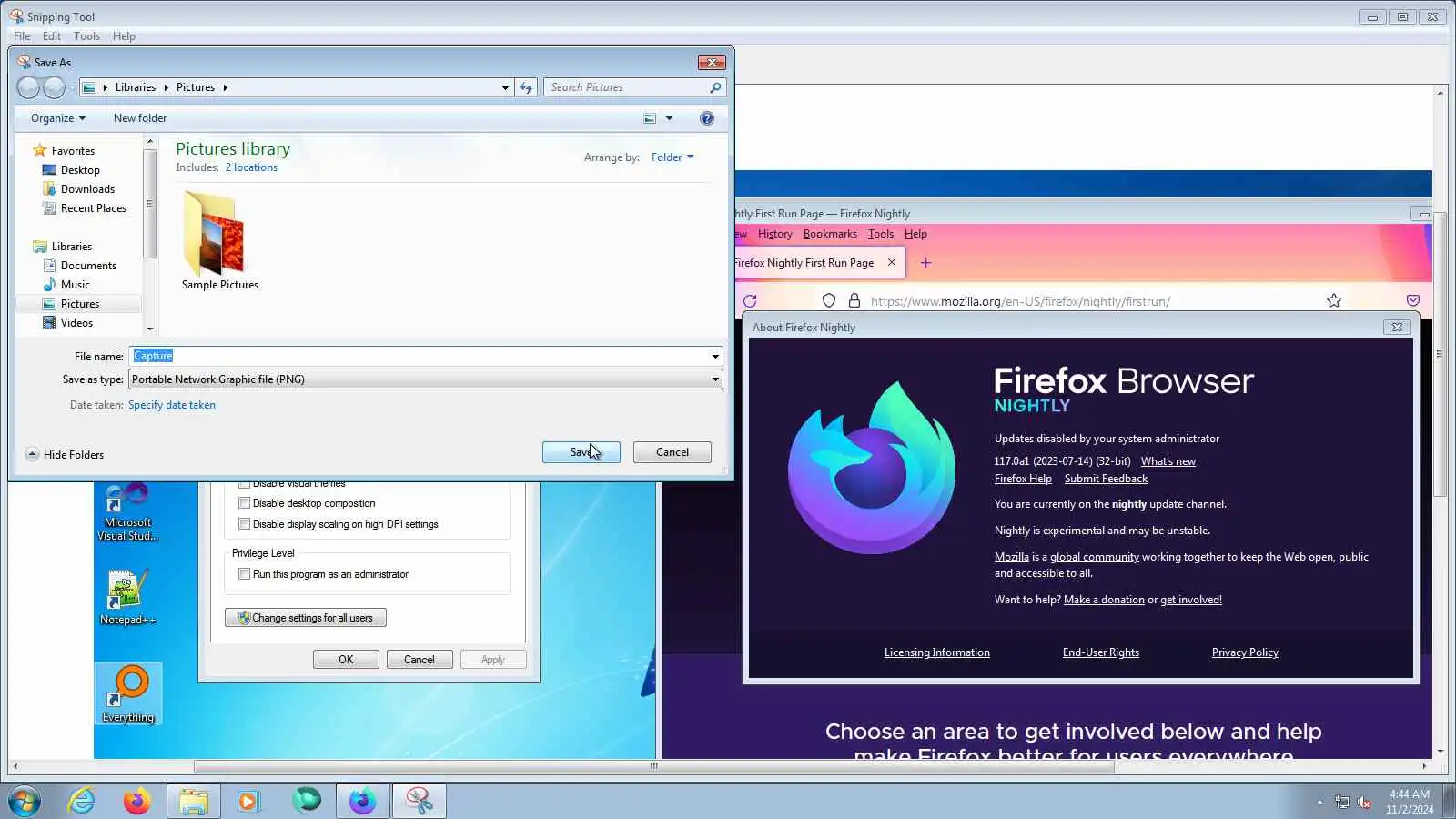
Task: Change the view using the views icon
Action: [650, 118]
